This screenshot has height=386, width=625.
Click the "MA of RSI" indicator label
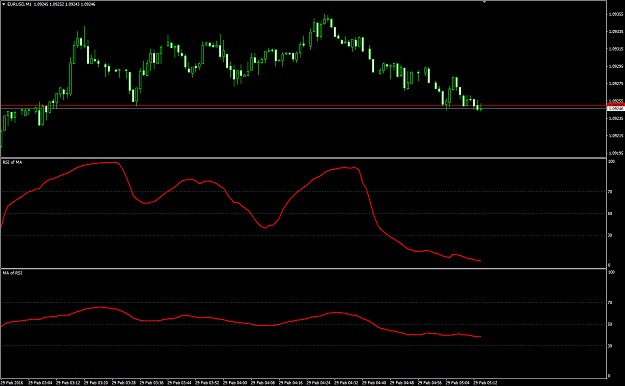(x=12, y=273)
